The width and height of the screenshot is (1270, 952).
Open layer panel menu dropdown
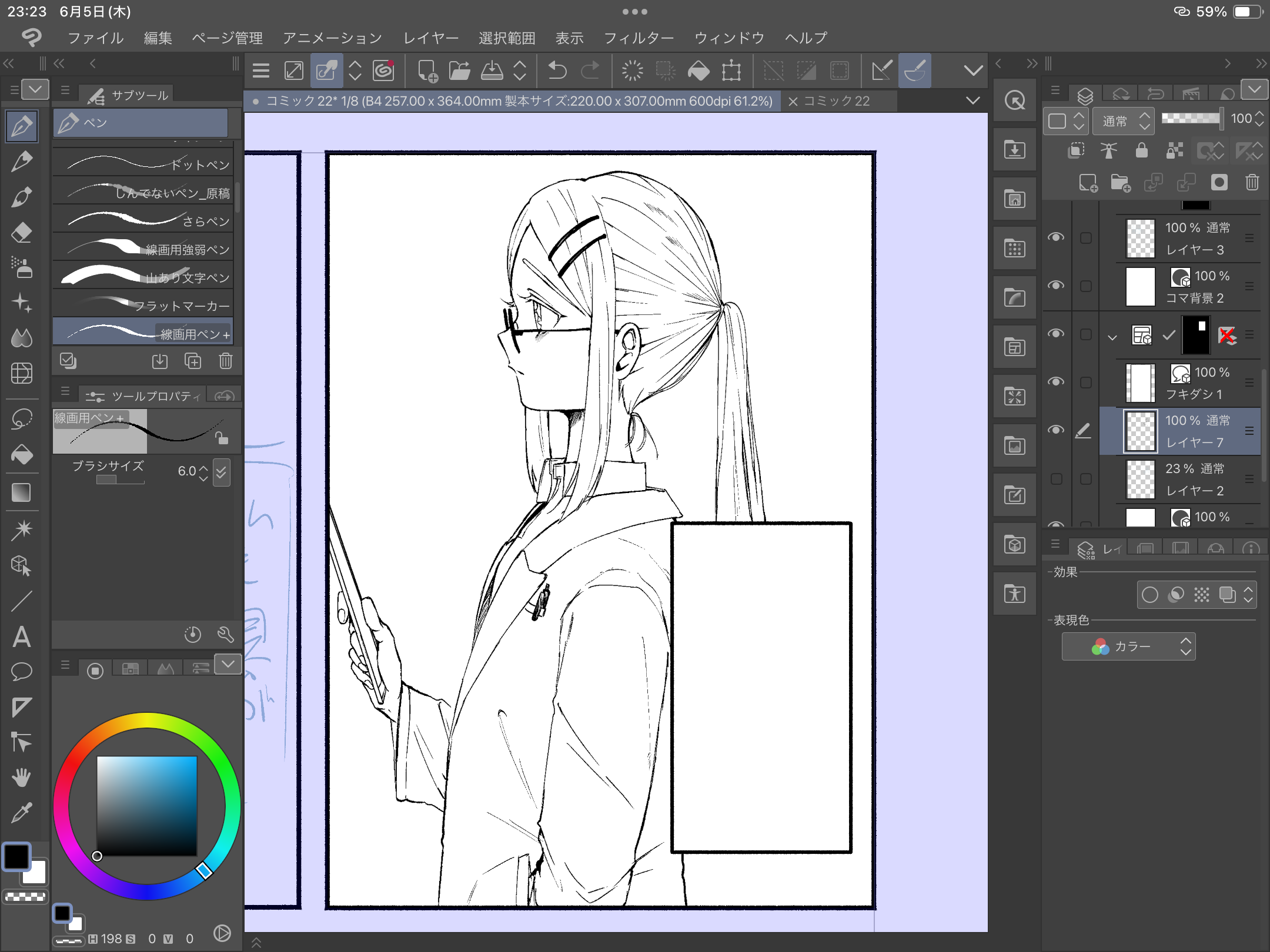pos(1254,90)
